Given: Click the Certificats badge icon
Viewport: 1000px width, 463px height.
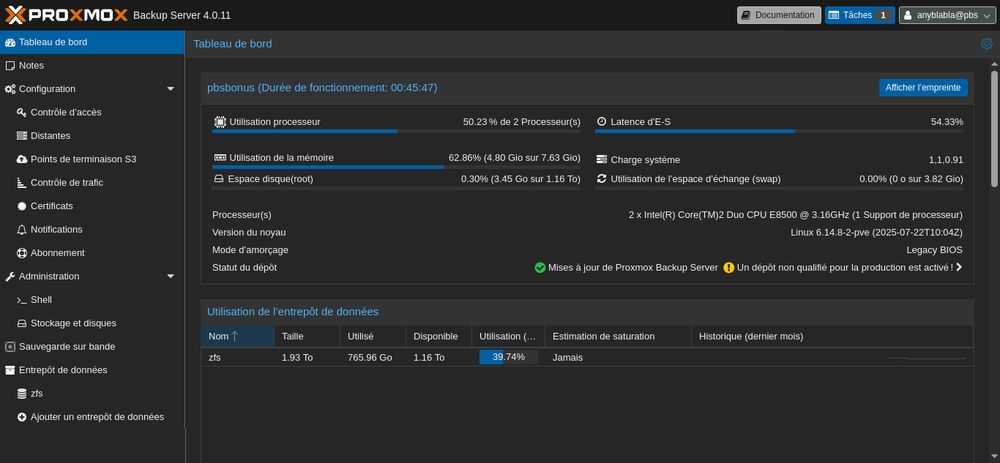Looking at the screenshot, I should point(22,206).
